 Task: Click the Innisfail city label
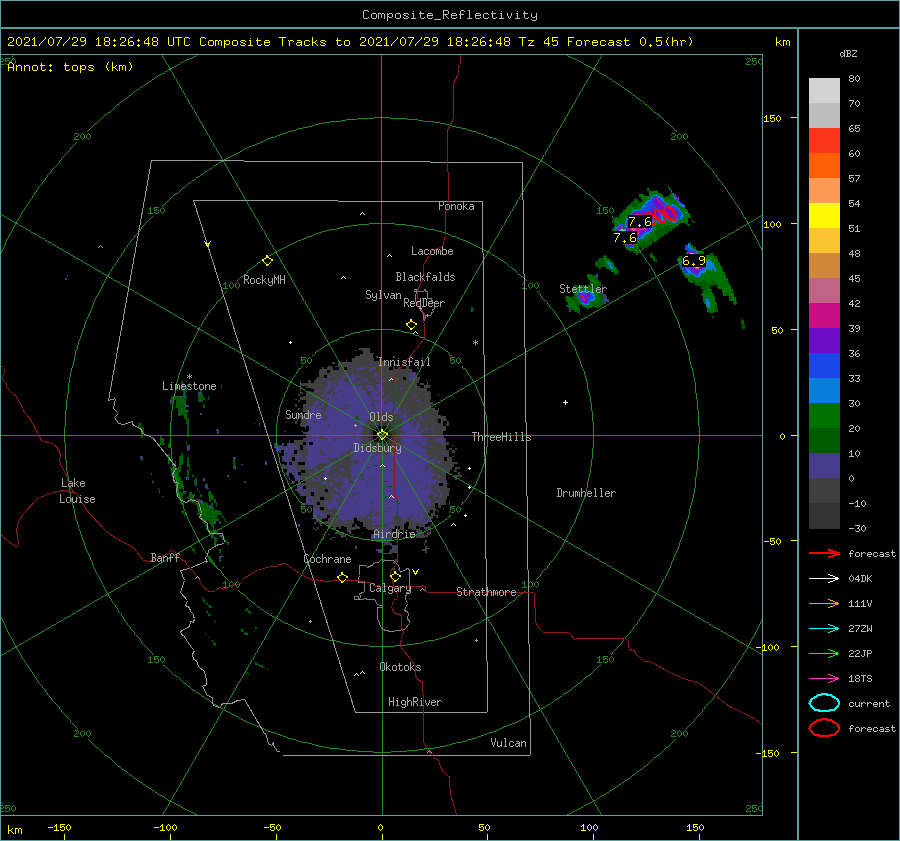coord(404,362)
